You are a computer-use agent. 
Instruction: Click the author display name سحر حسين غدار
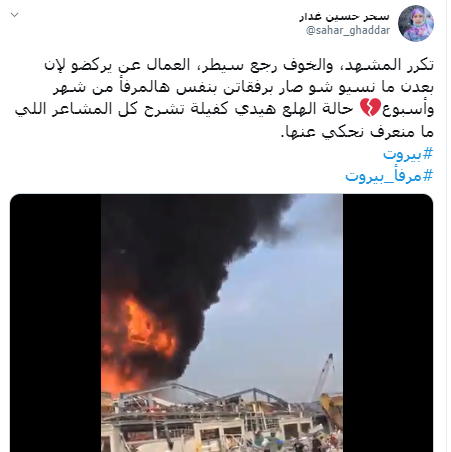pos(344,16)
